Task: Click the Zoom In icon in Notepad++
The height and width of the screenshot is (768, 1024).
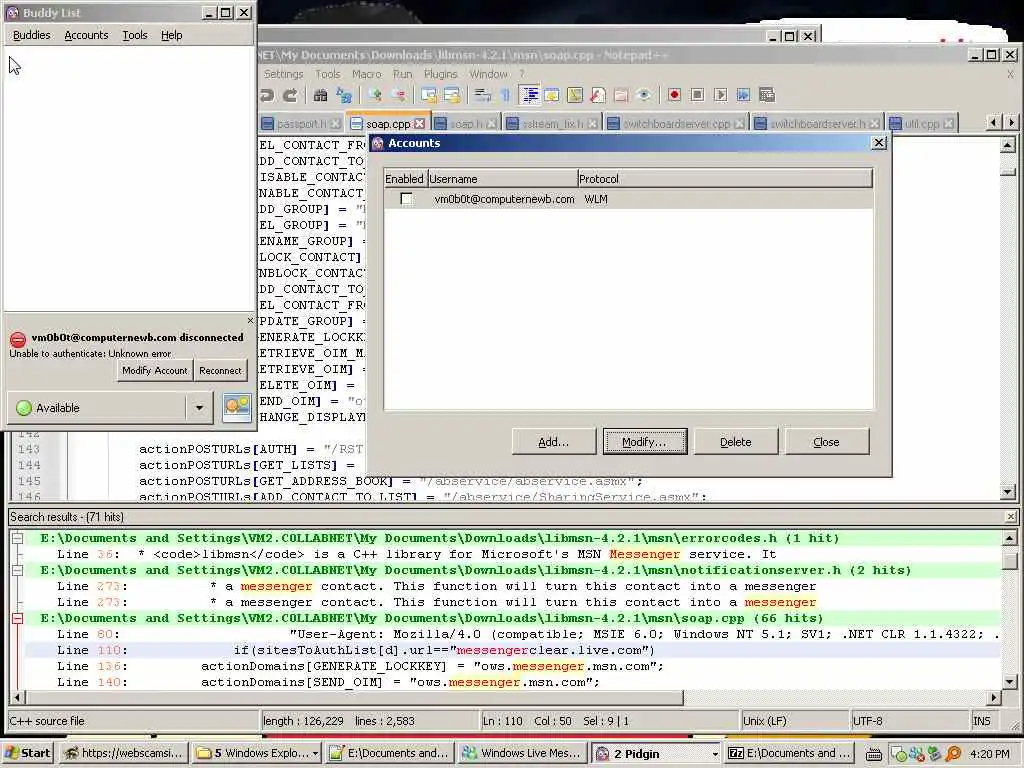Action: (x=374, y=95)
